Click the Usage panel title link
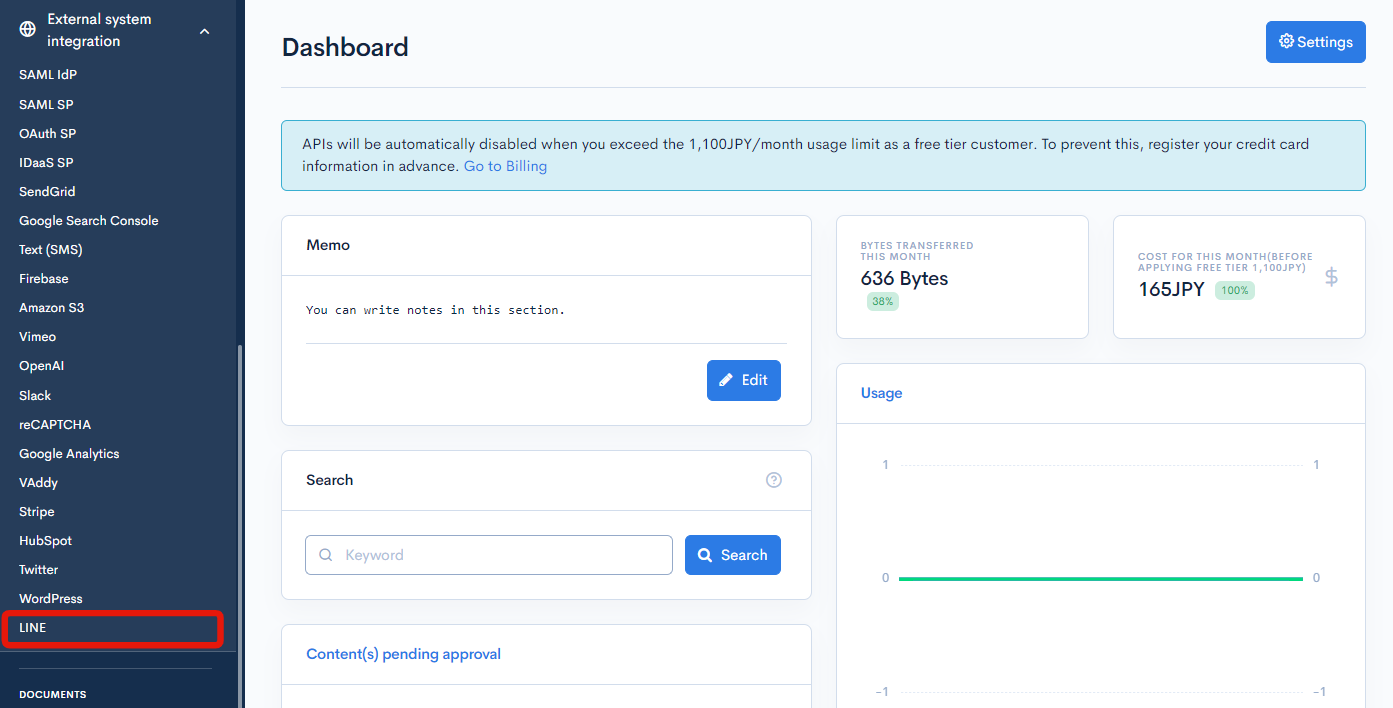The height and width of the screenshot is (708, 1393). [881, 393]
